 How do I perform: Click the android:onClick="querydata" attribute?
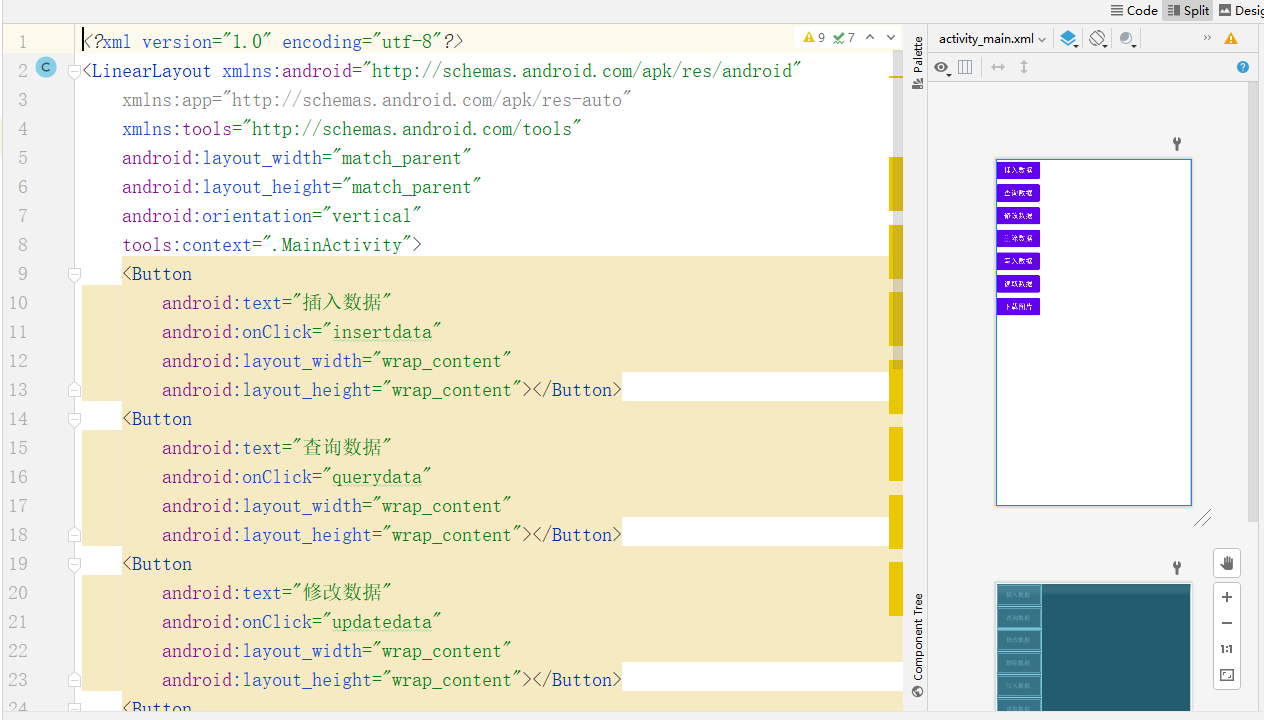pos(296,477)
